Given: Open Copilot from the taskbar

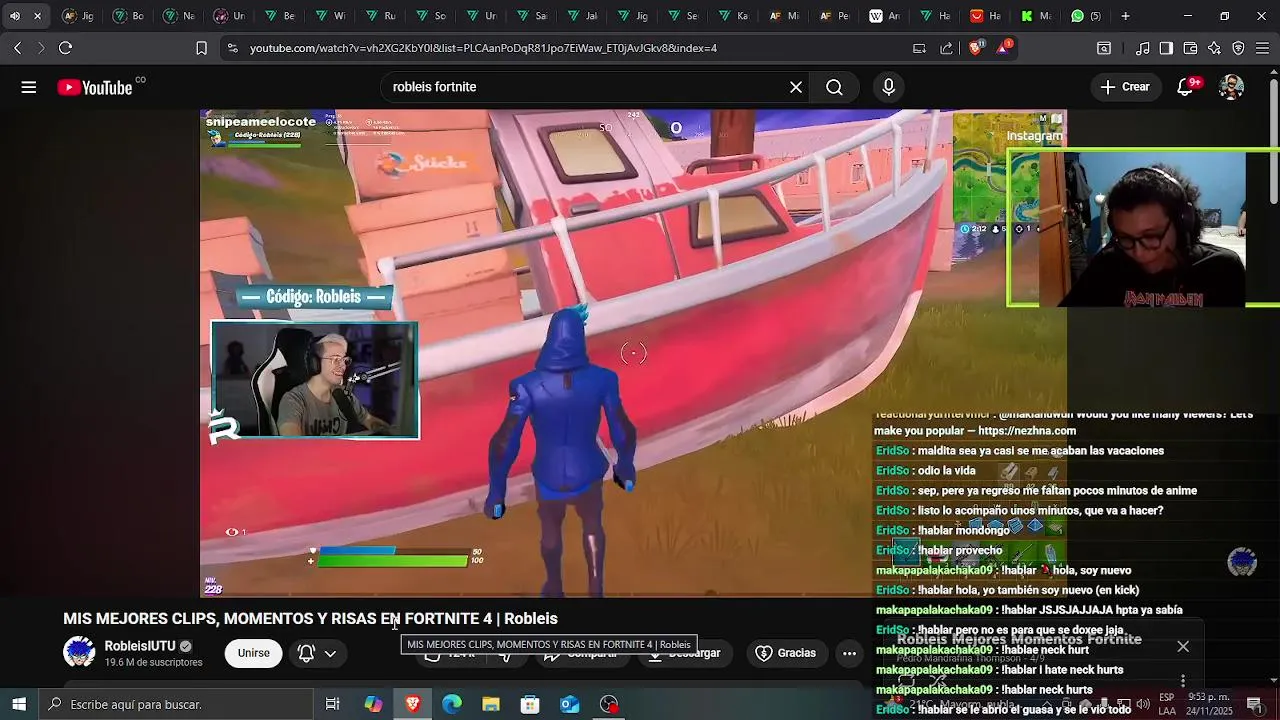Looking at the screenshot, I should 373,704.
